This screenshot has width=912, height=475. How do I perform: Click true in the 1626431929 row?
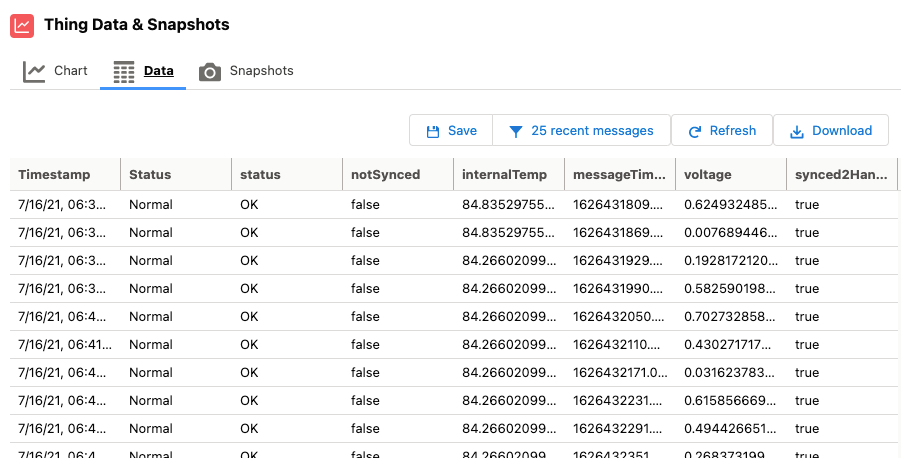click(807, 260)
